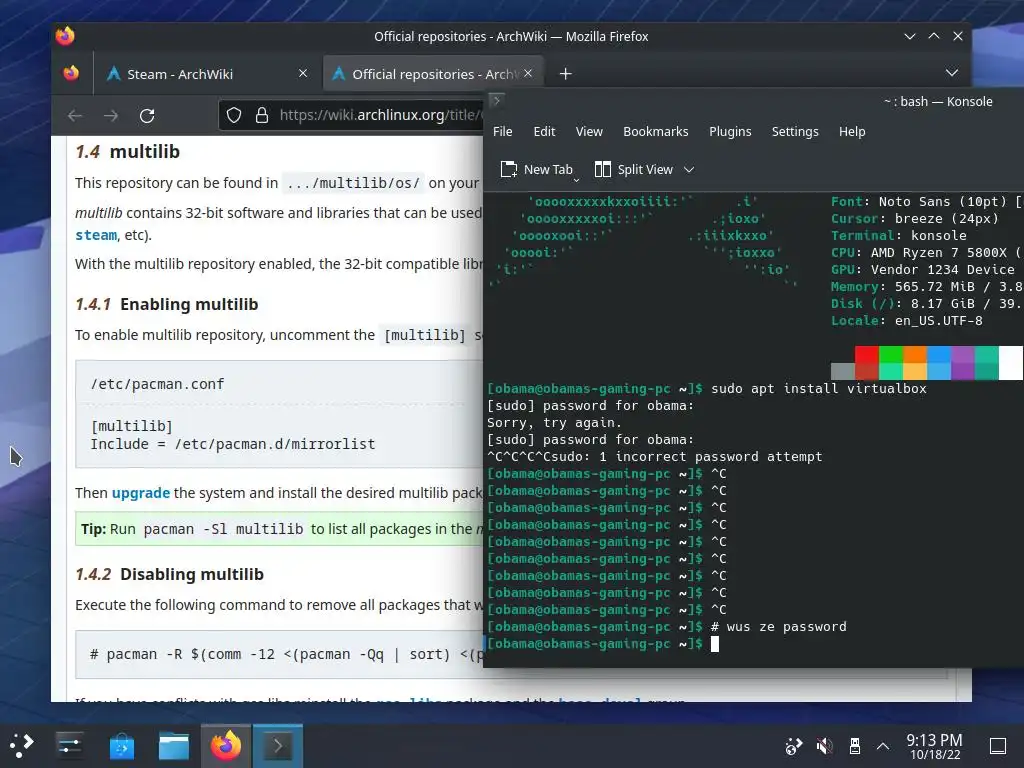
Task: Open System Settings from the taskbar
Action: pyautogui.click(x=69, y=745)
